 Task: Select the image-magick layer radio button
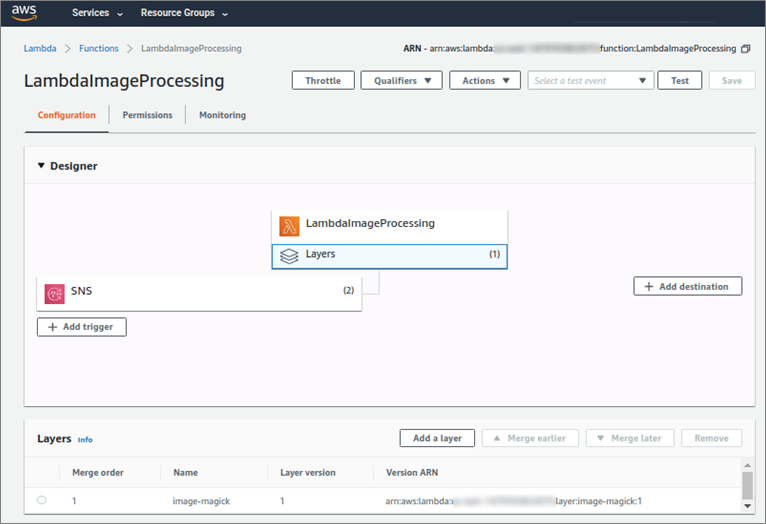42,500
